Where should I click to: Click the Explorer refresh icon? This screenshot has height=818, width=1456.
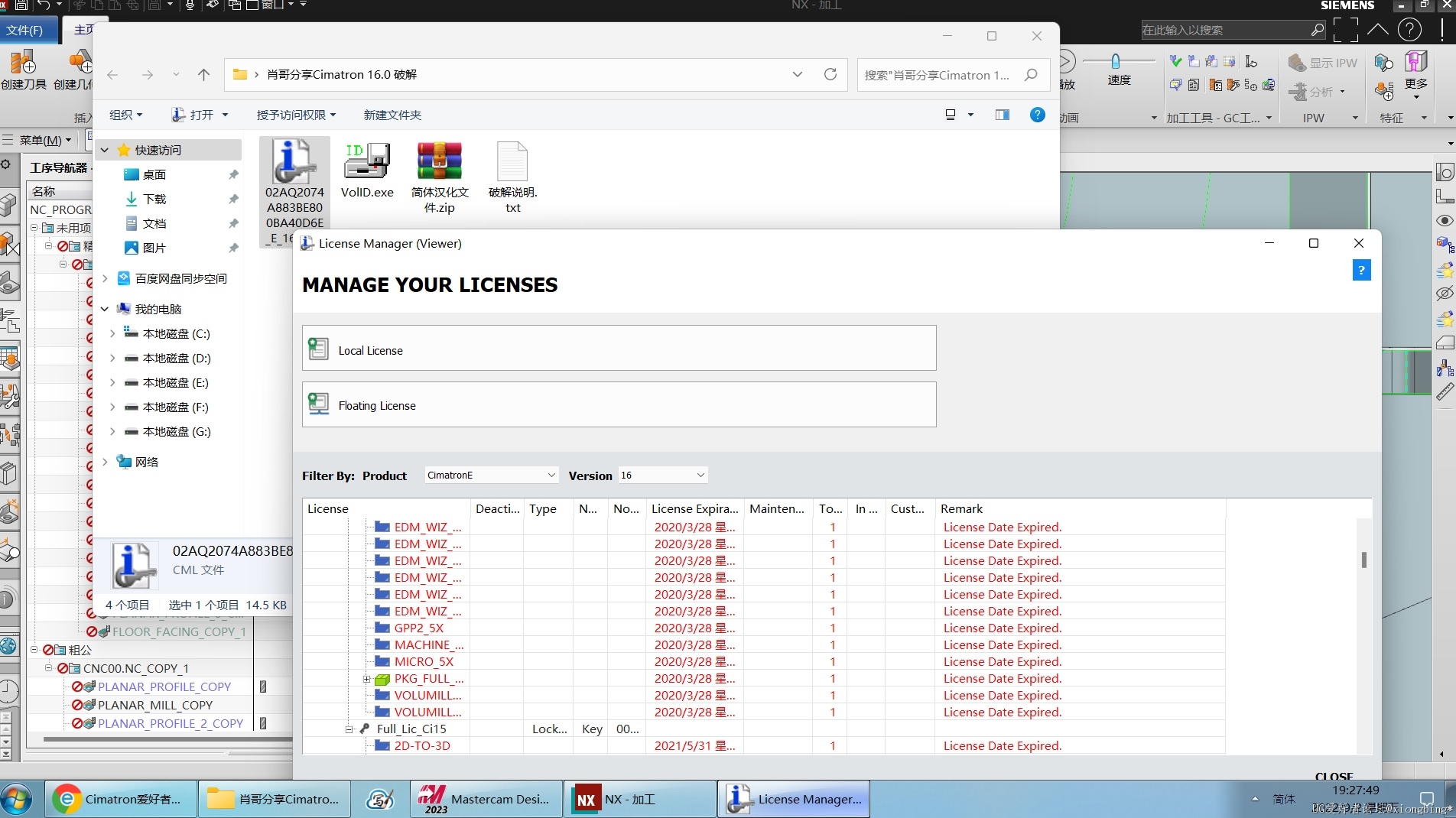830,74
